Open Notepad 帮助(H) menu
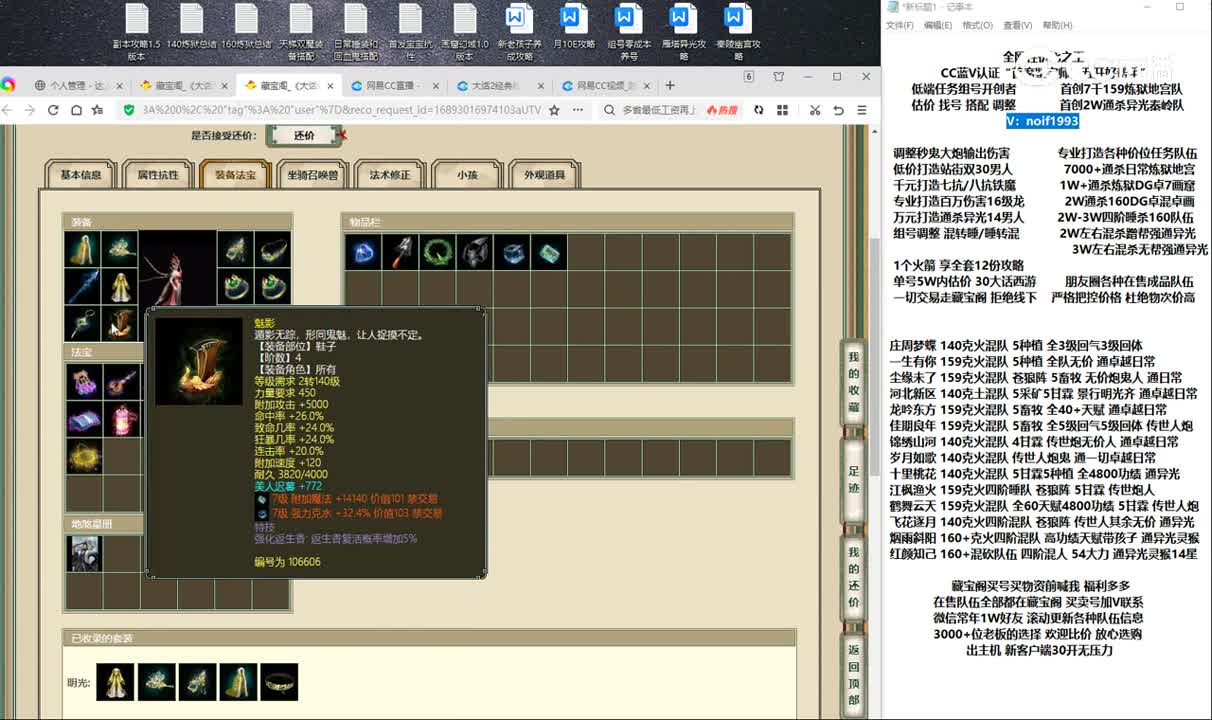This screenshot has height=720, width=1212. 1057,25
